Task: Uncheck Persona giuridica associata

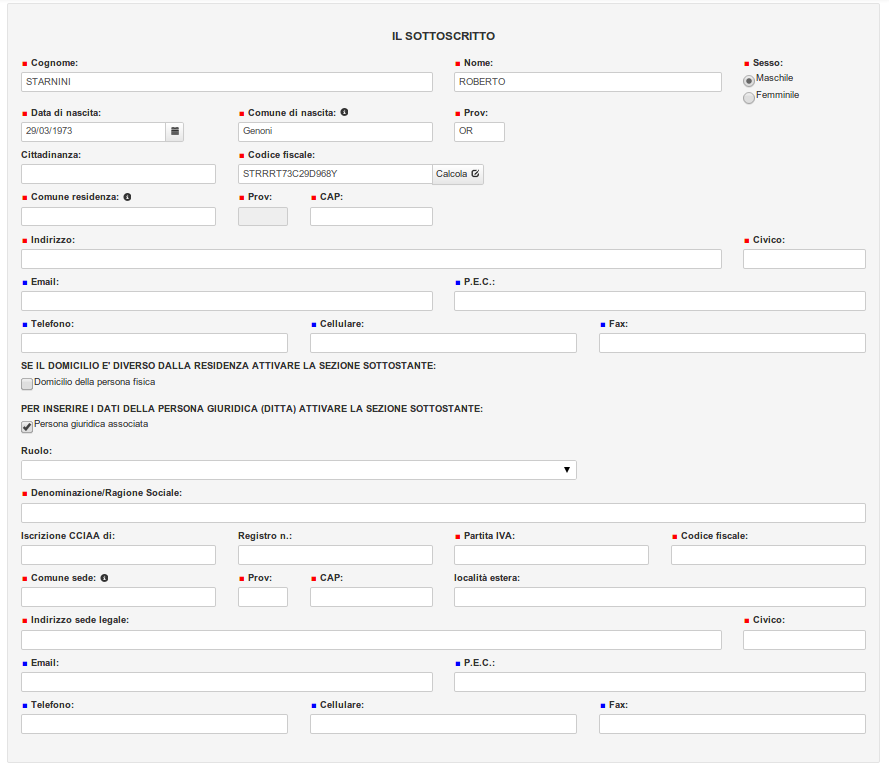Action: [x=27, y=426]
